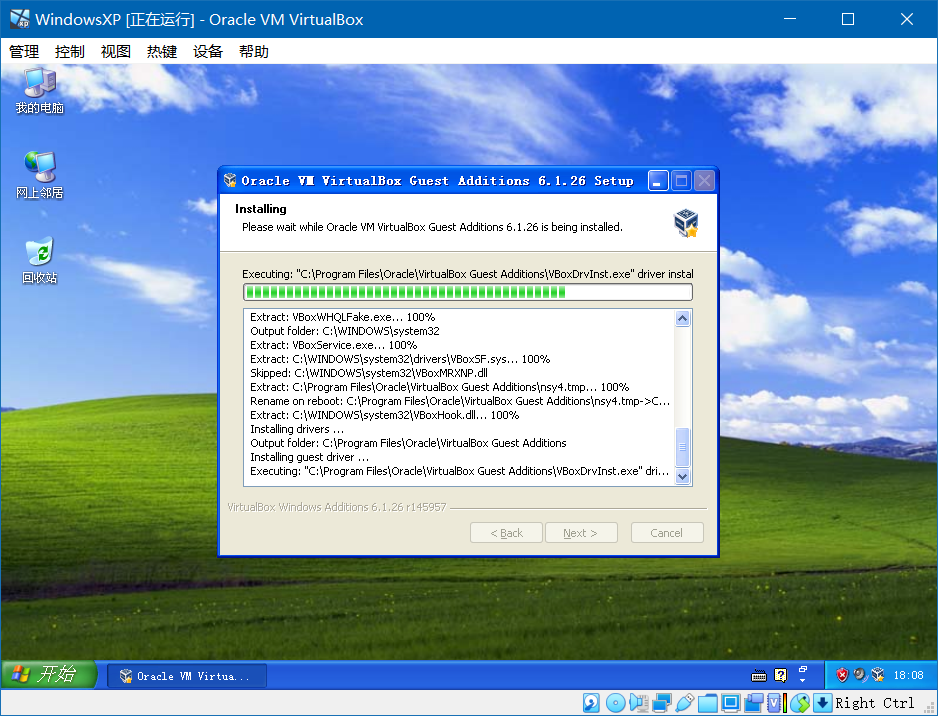Click the network adapters status icon
938x716 pixels.
click(x=662, y=703)
